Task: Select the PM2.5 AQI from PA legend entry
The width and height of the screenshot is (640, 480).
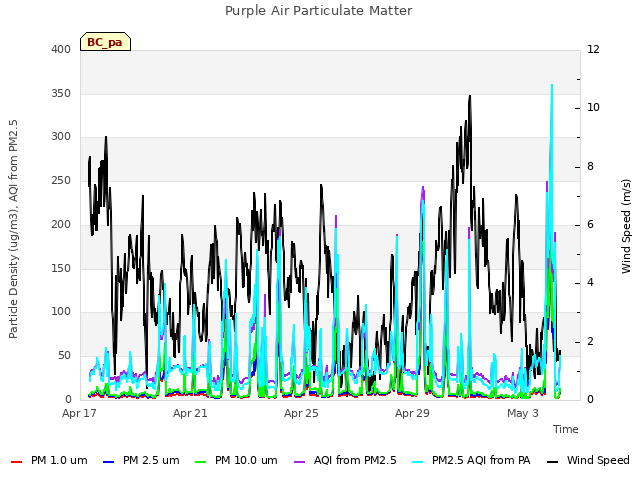Action: pyautogui.click(x=471, y=460)
